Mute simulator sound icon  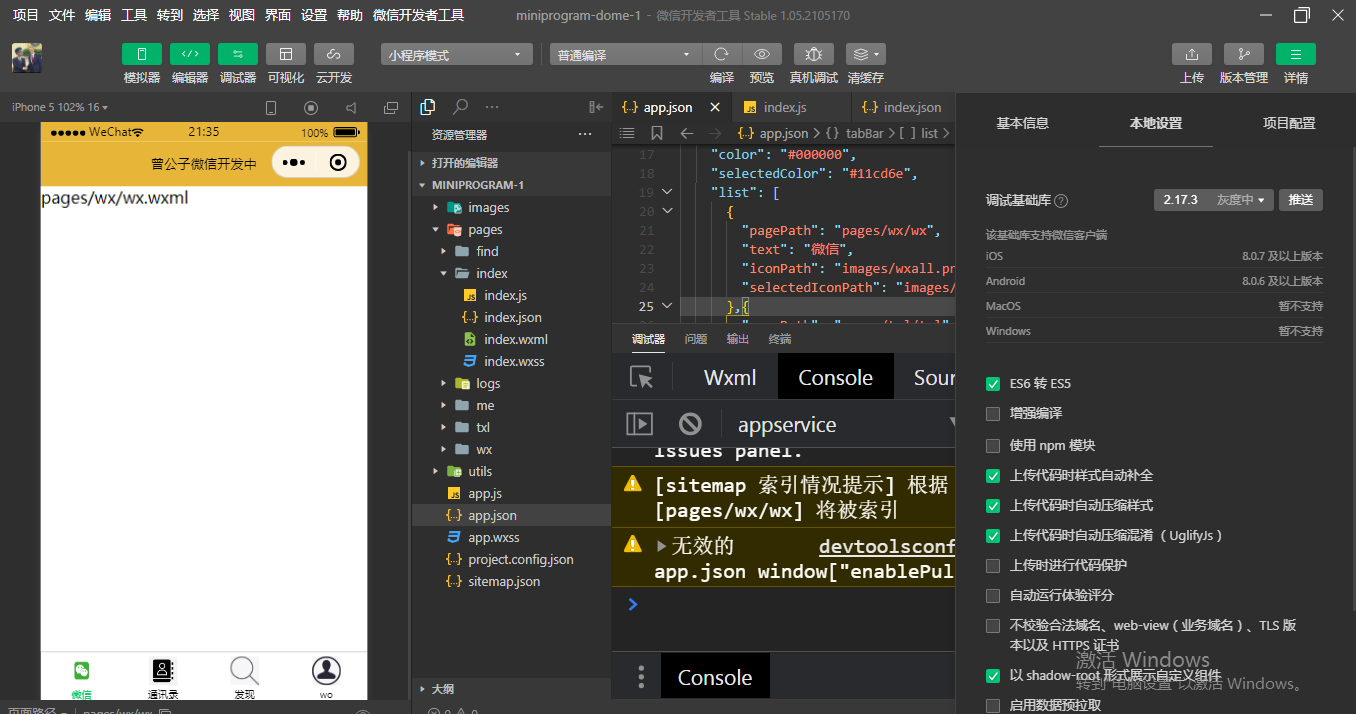click(351, 107)
